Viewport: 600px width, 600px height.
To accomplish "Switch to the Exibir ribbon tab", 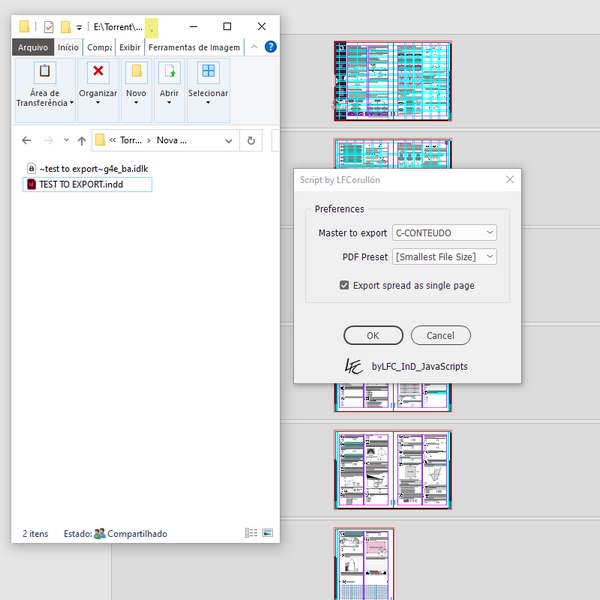I will [x=130, y=46].
